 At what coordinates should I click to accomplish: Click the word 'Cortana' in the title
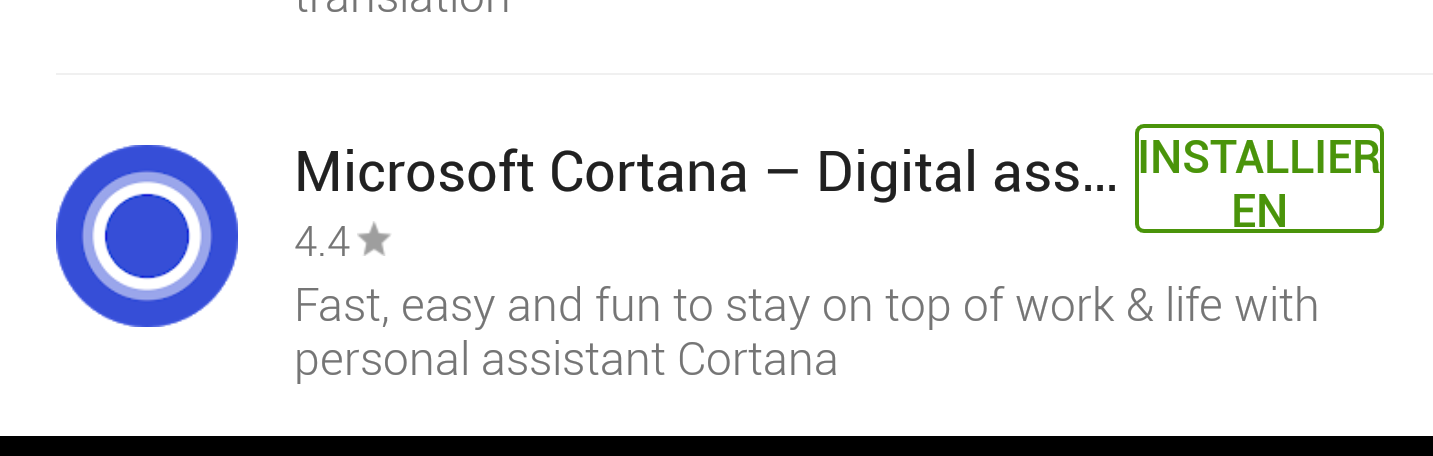(x=648, y=172)
